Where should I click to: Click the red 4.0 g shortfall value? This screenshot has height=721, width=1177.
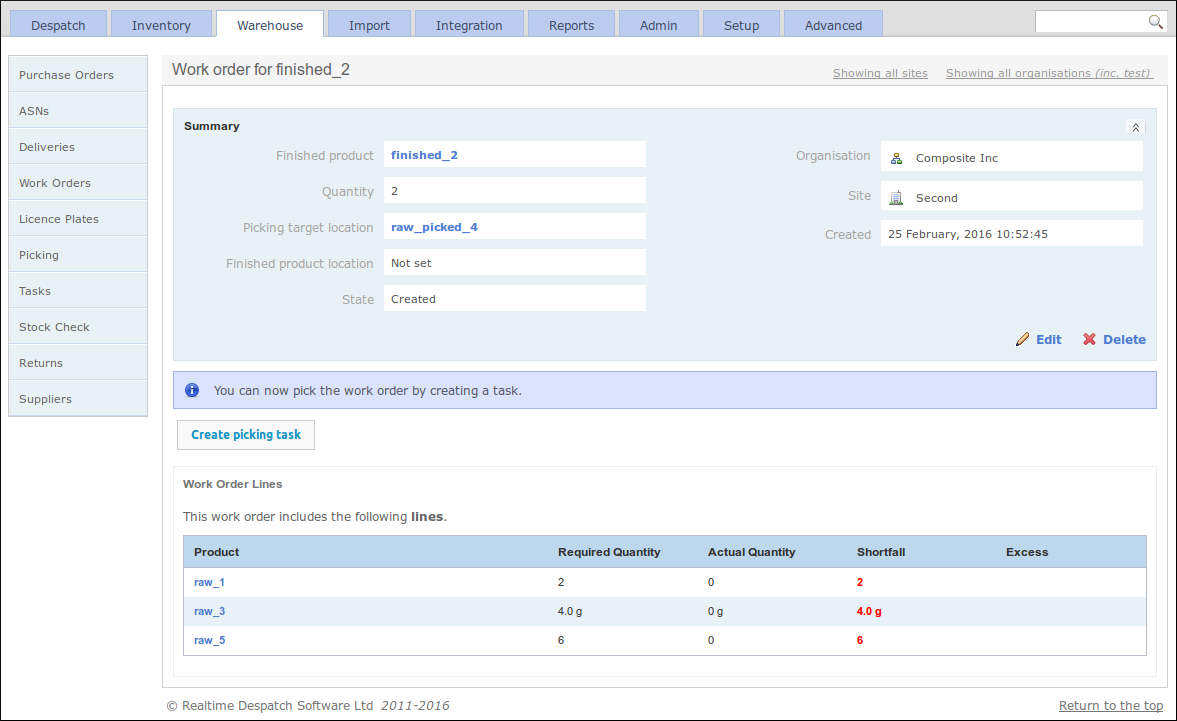869,611
